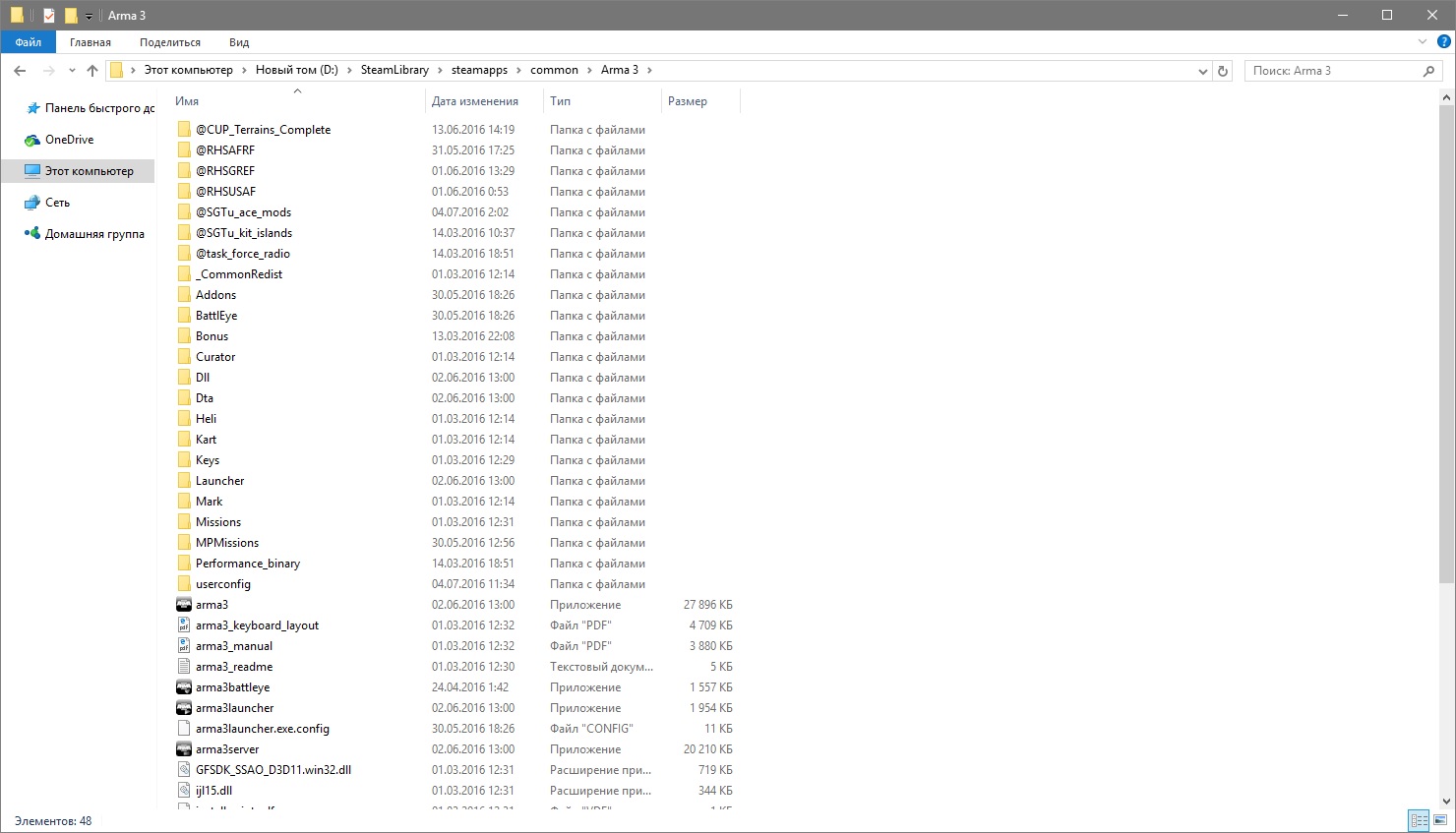Click the OneDrive icon in sidebar
This screenshot has width=1456, height=833.
(x=32, y=140)
